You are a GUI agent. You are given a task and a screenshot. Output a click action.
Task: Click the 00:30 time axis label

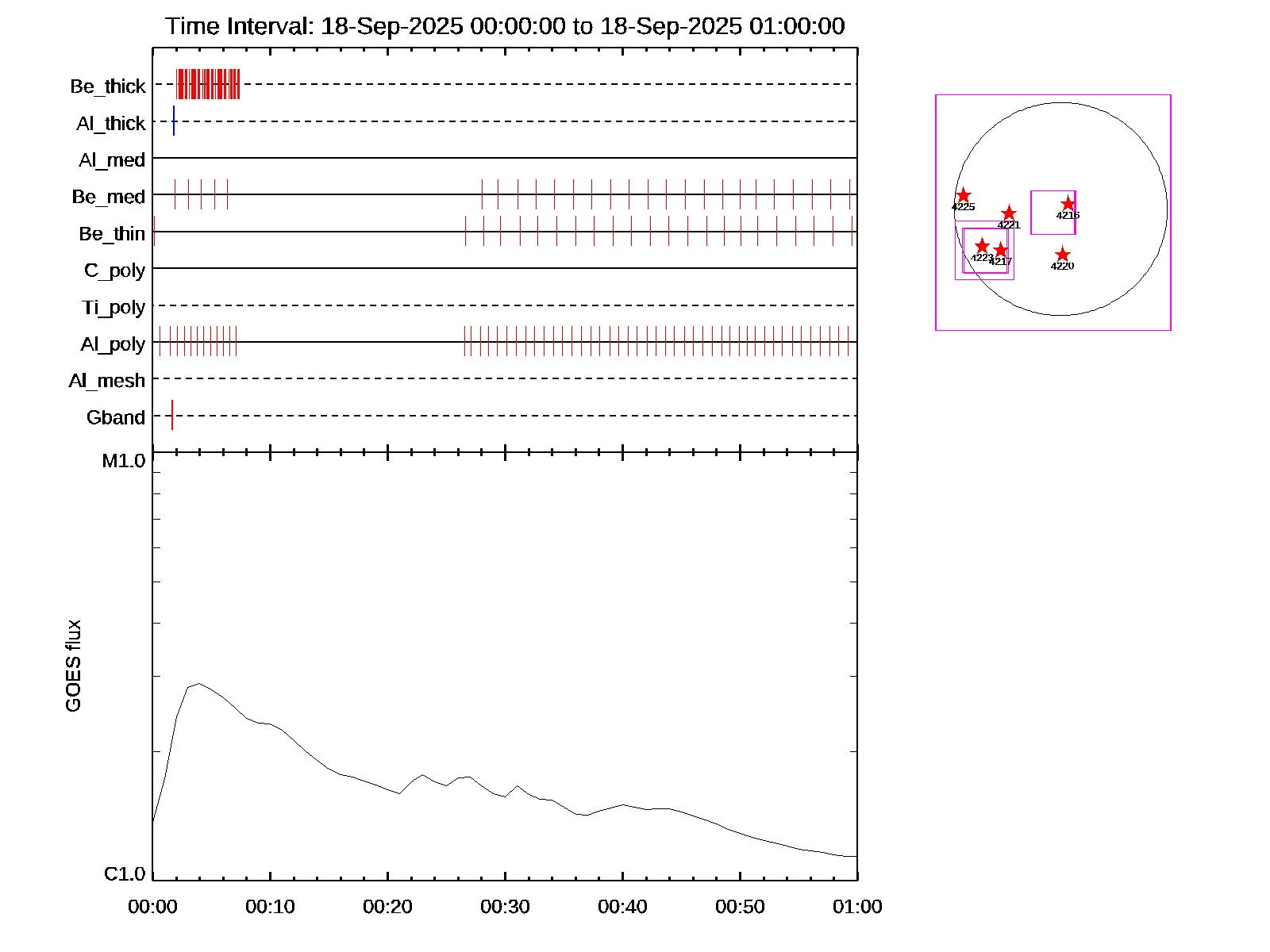(x=505, y=907)
